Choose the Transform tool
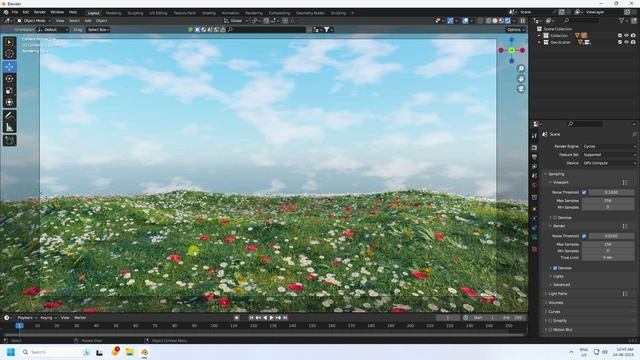This screenshot has width=640, height=360. pyautogui.click(x=9, y=102)
